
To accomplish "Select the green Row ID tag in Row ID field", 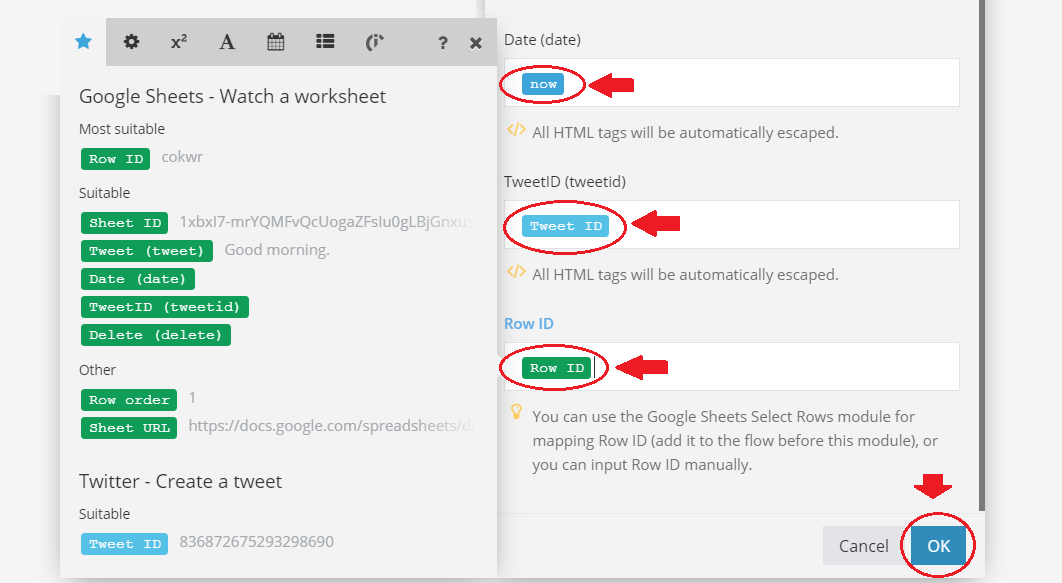I will (x=557, y=368).
